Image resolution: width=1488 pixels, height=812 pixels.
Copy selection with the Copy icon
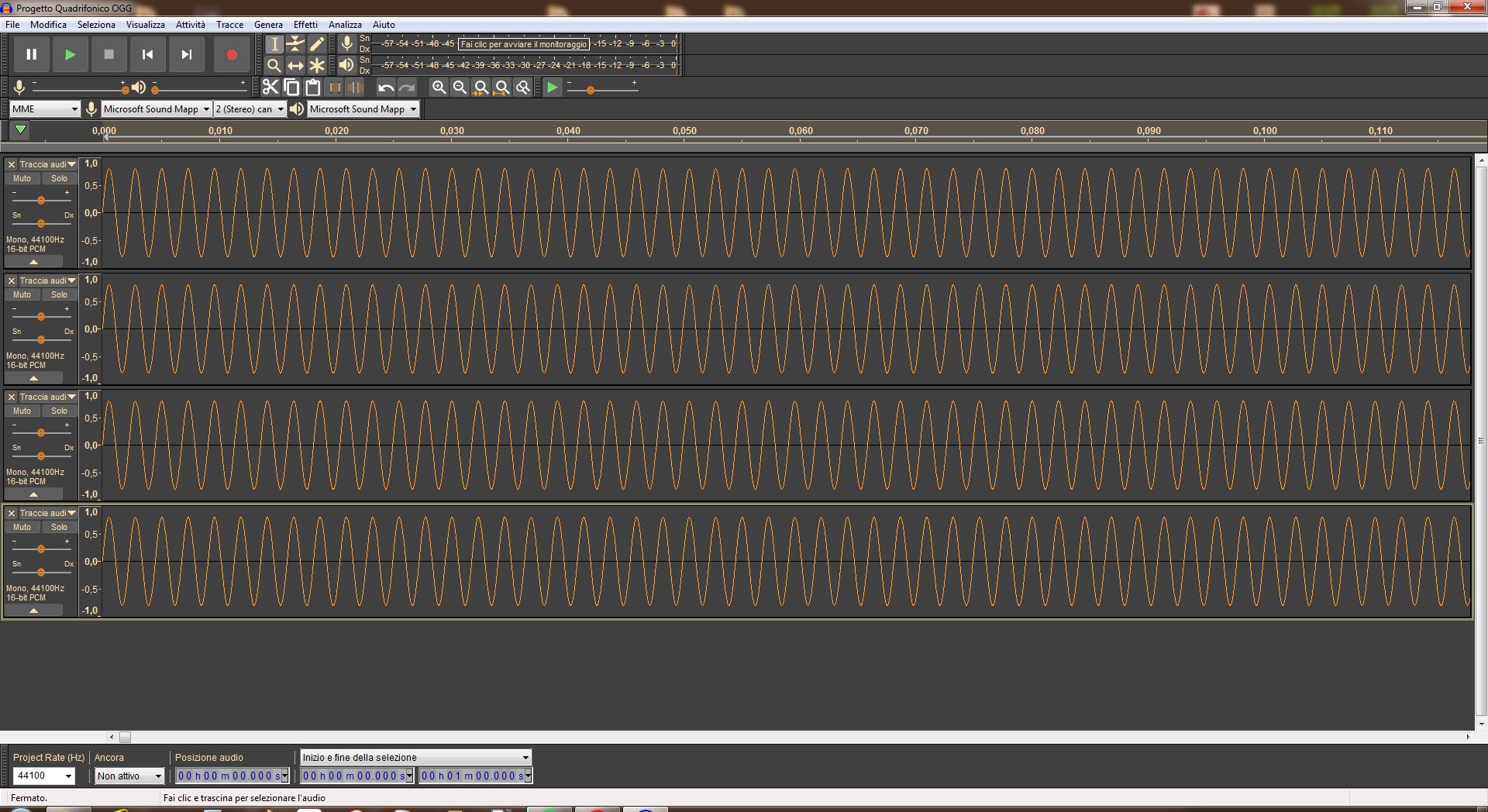(291, 88)
